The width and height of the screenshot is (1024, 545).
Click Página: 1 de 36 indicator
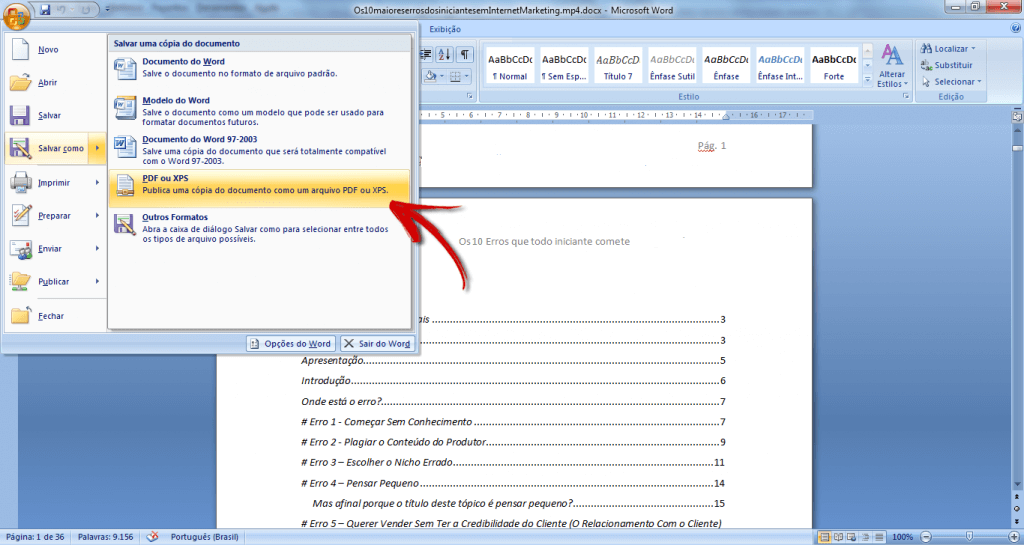pyautogui.click(x=35, y=537)
